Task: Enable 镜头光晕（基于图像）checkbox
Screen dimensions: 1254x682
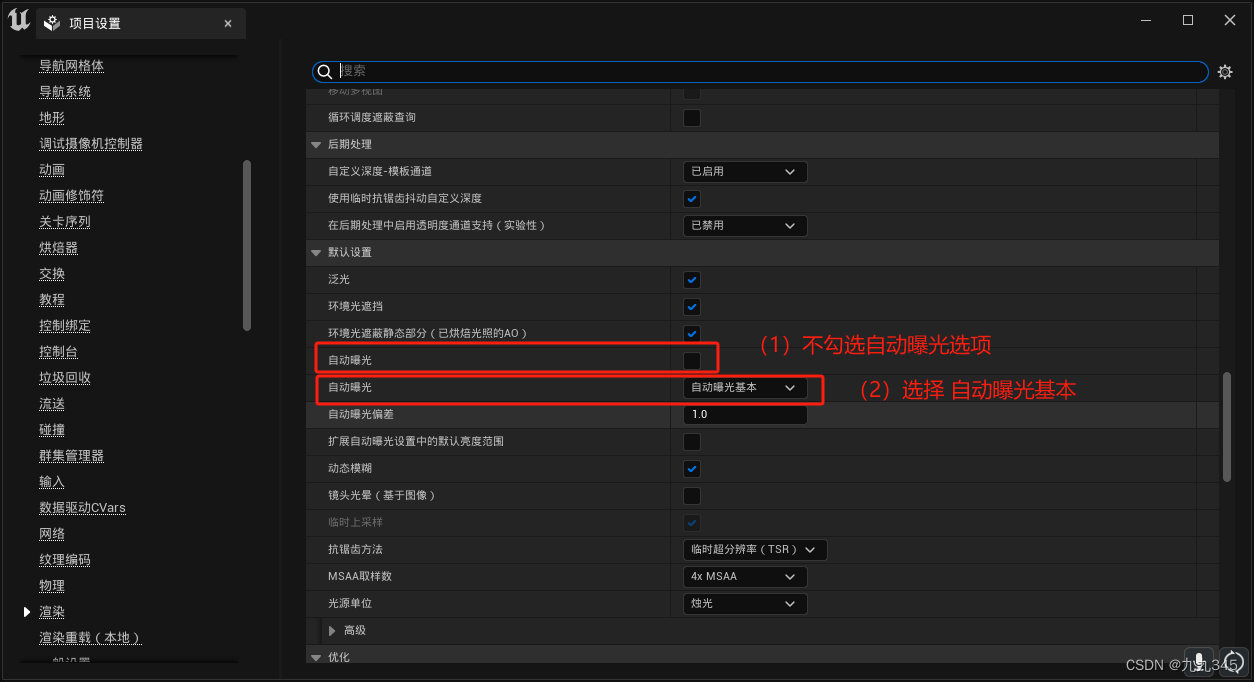Action: [x=692, y=496]
